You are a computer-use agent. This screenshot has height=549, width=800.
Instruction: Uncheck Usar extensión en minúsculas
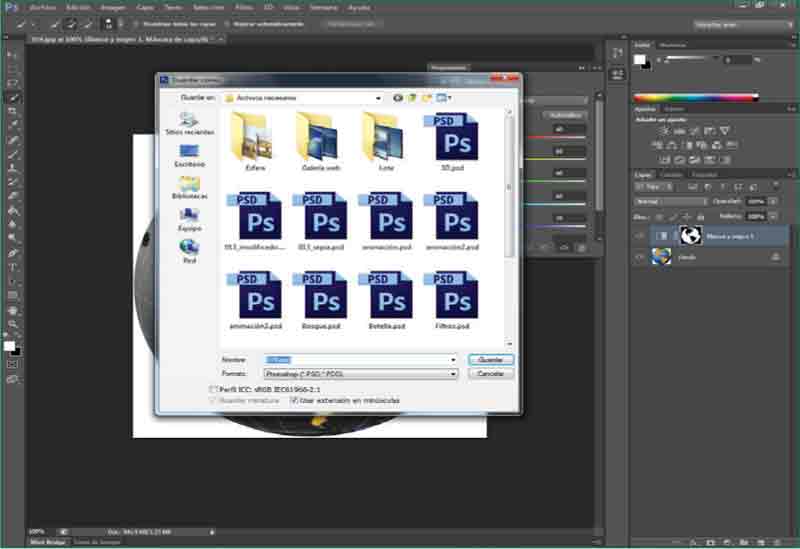click(294, 400)
